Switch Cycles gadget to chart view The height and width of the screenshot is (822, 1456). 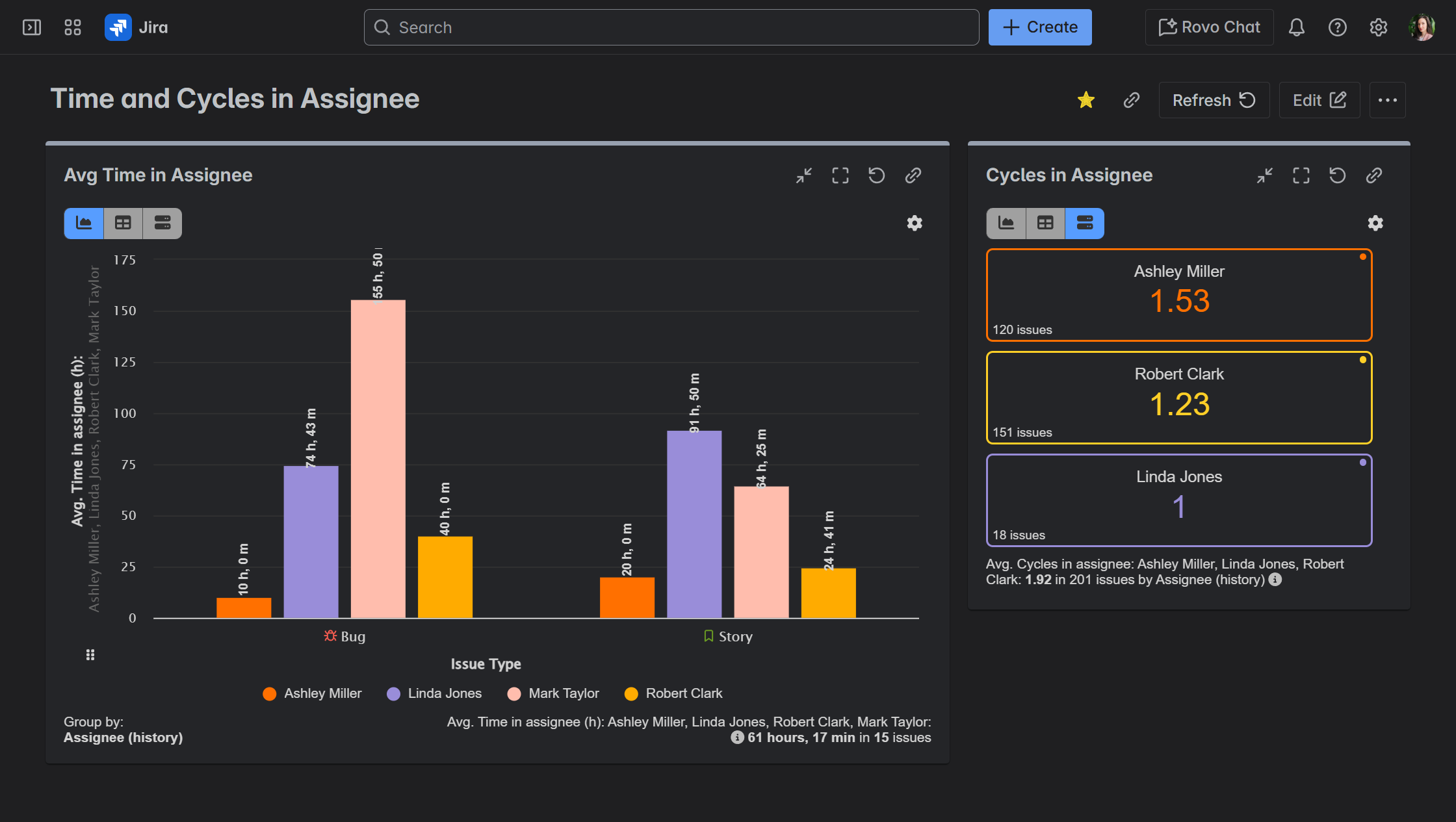[x=1006, y=224]
